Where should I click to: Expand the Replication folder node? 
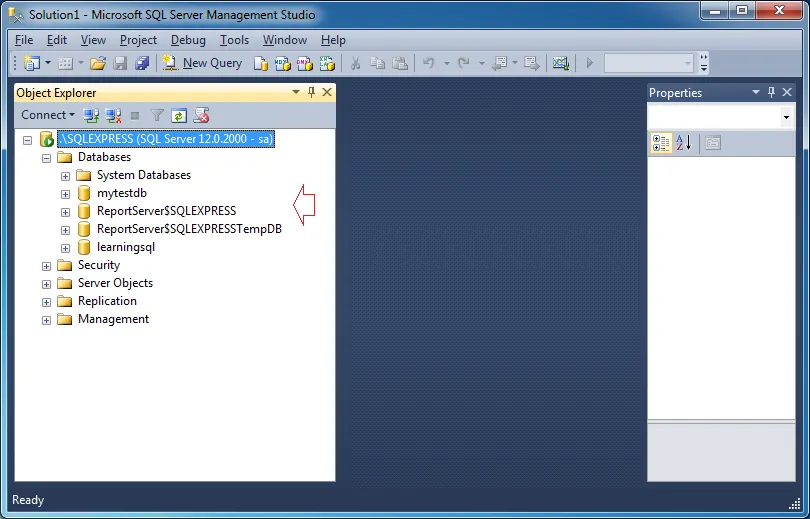pos(46,302)
